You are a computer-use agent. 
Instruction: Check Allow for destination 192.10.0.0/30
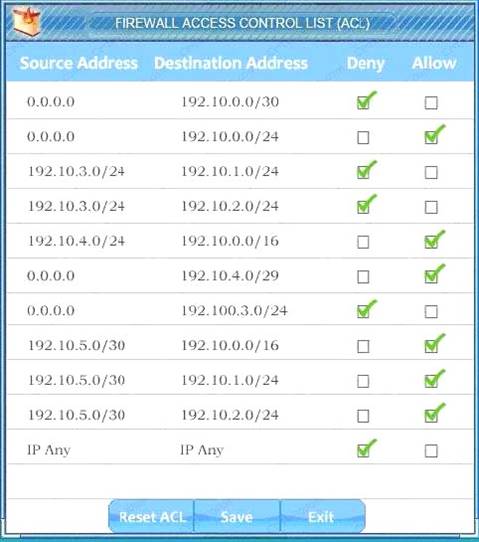(x=431, y=103)
